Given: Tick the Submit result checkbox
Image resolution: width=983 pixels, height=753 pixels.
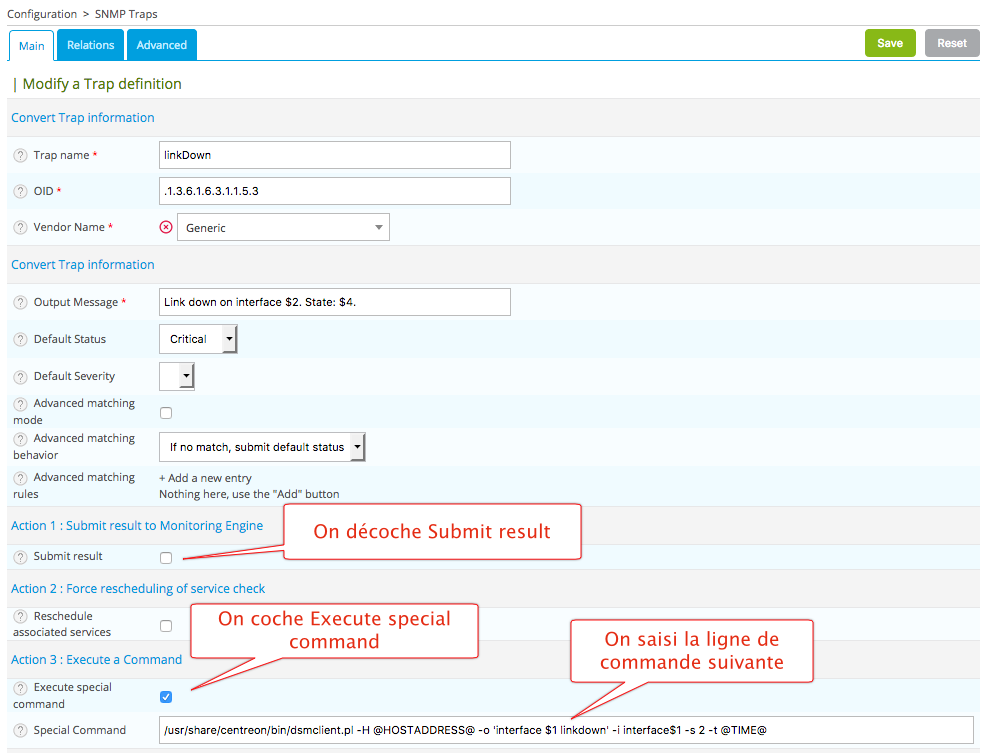Looking at the screenshot, I should point(166,558).
